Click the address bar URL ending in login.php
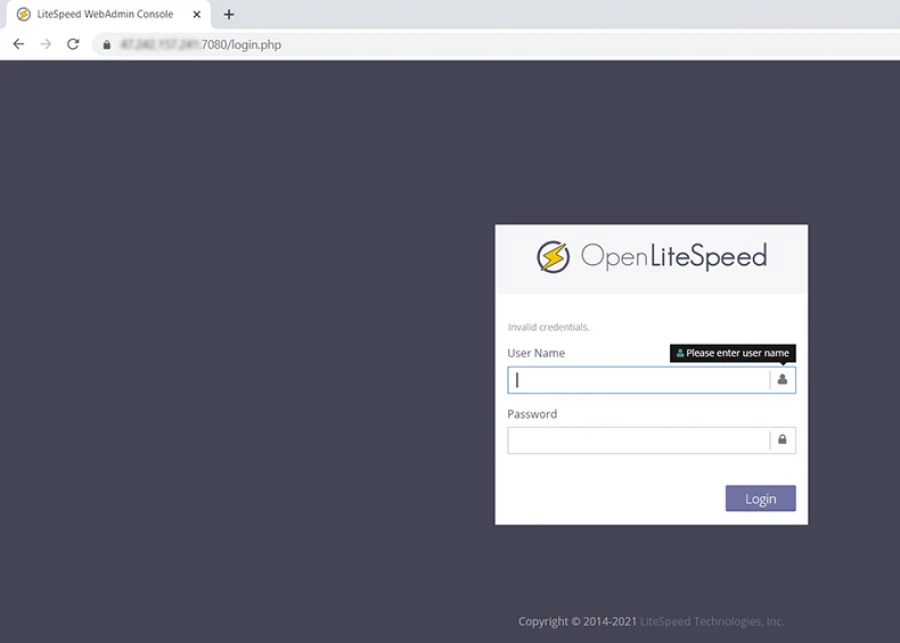Screen dimensions: 900x643 [x=200, y=45]
